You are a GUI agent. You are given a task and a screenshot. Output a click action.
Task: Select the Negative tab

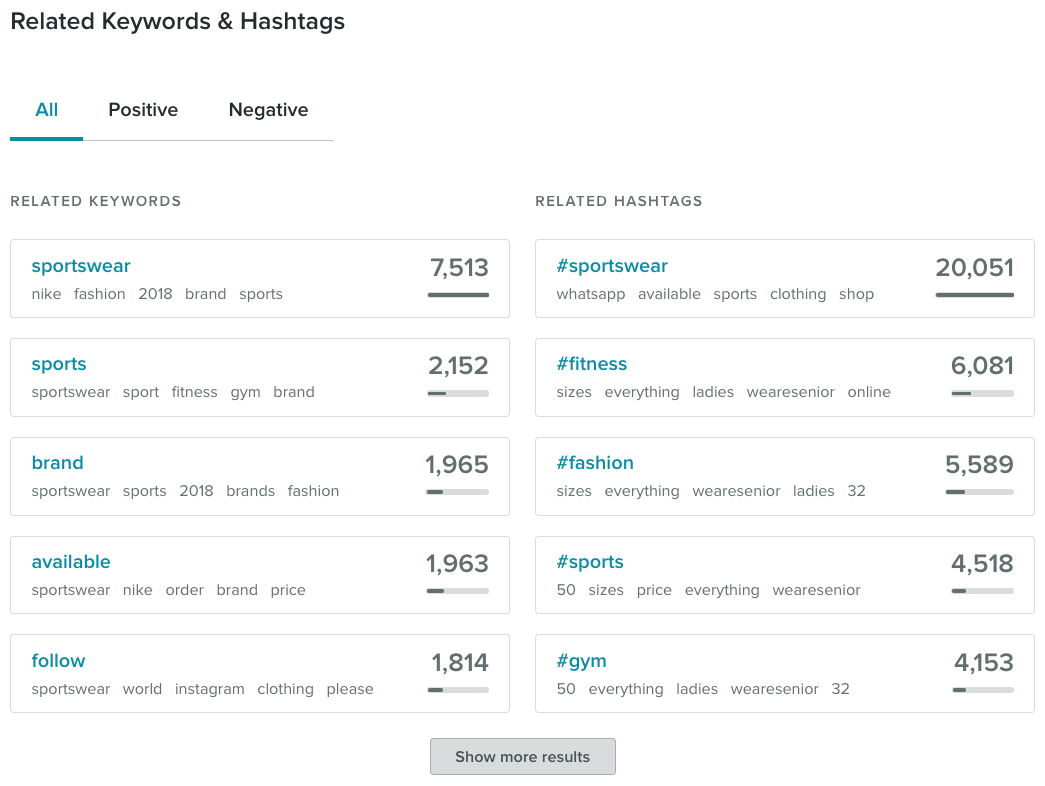click(x=269, y=110)
